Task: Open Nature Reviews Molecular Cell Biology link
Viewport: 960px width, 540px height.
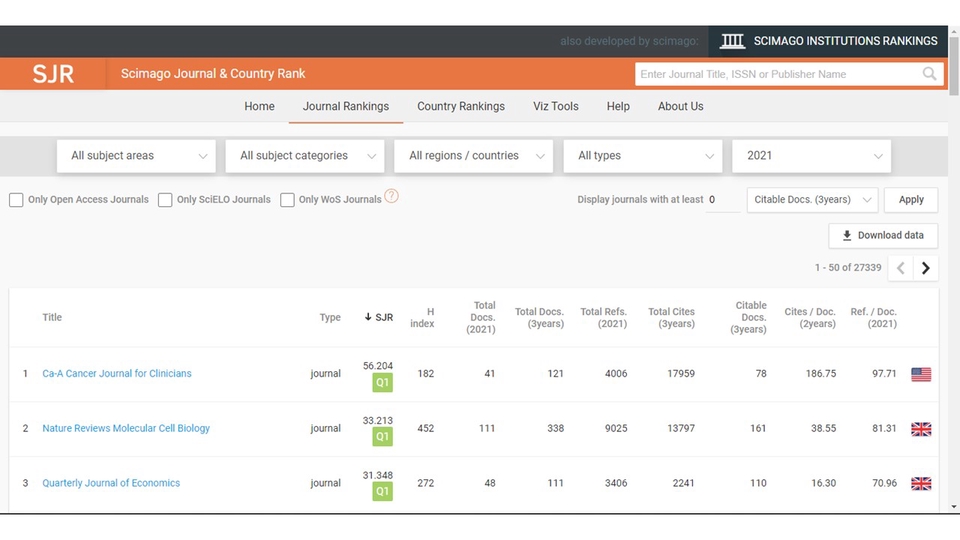Action: click(x=126, y=428)
